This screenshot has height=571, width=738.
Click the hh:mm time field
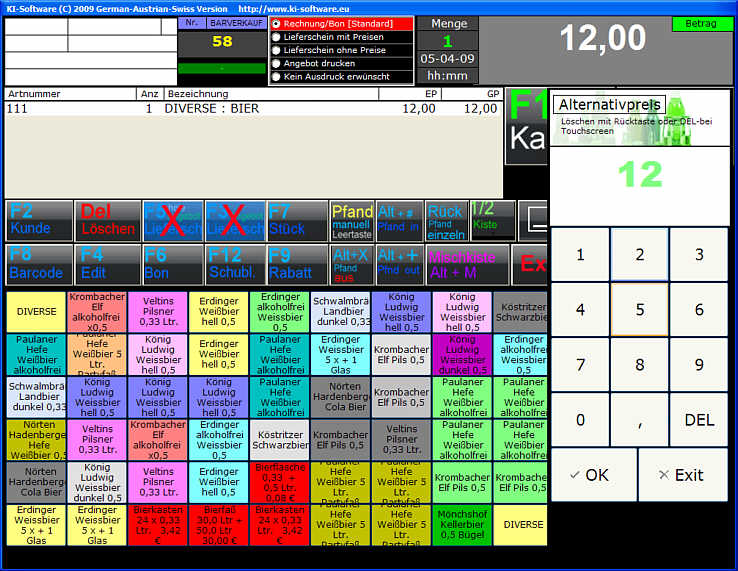point(448,76)
